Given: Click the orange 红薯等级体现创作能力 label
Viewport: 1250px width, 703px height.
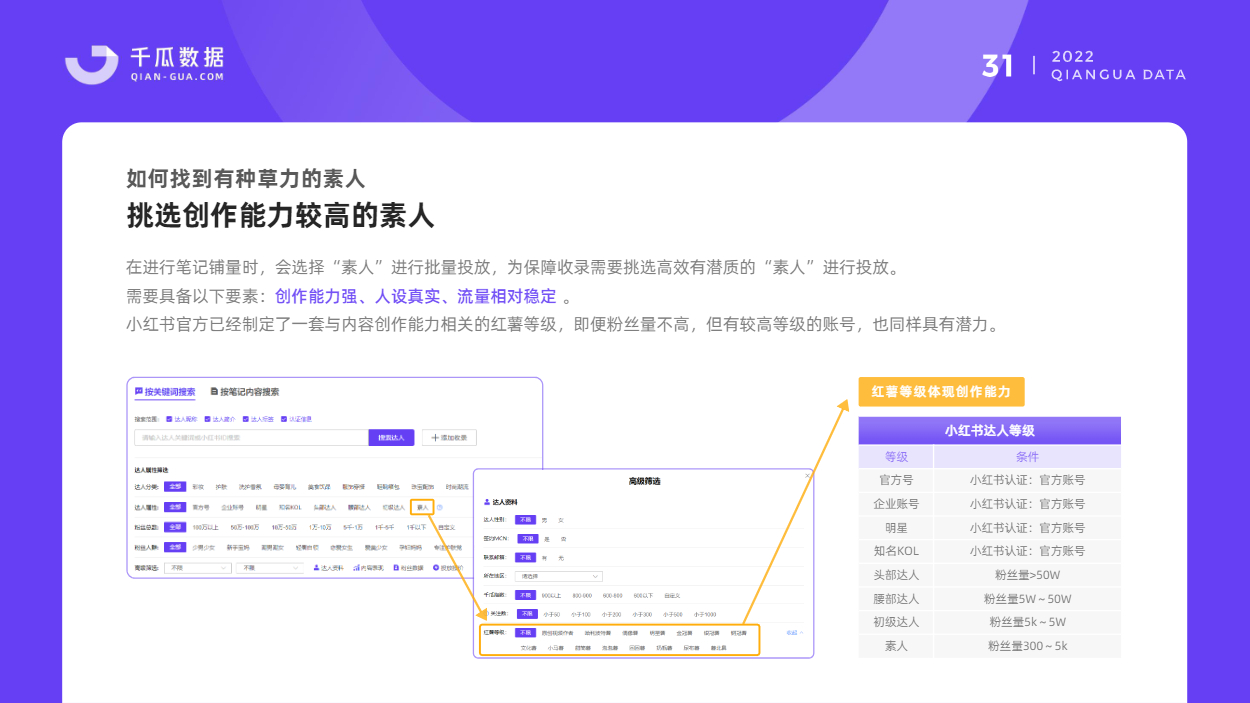Looking at the screenshot, I should [x=941, y=392].
